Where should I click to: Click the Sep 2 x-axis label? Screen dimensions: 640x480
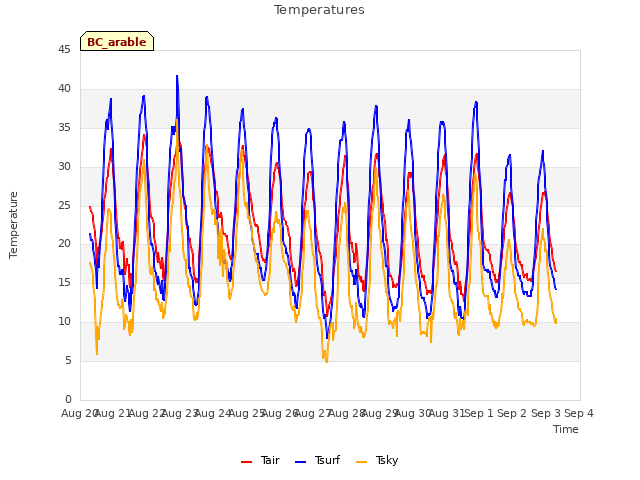(x=512, y=413)
